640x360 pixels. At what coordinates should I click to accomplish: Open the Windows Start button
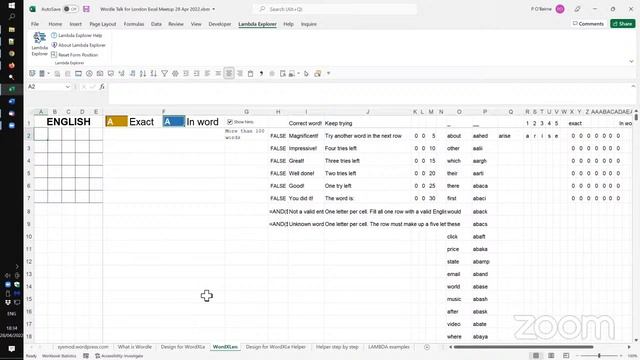coord(11,5)
